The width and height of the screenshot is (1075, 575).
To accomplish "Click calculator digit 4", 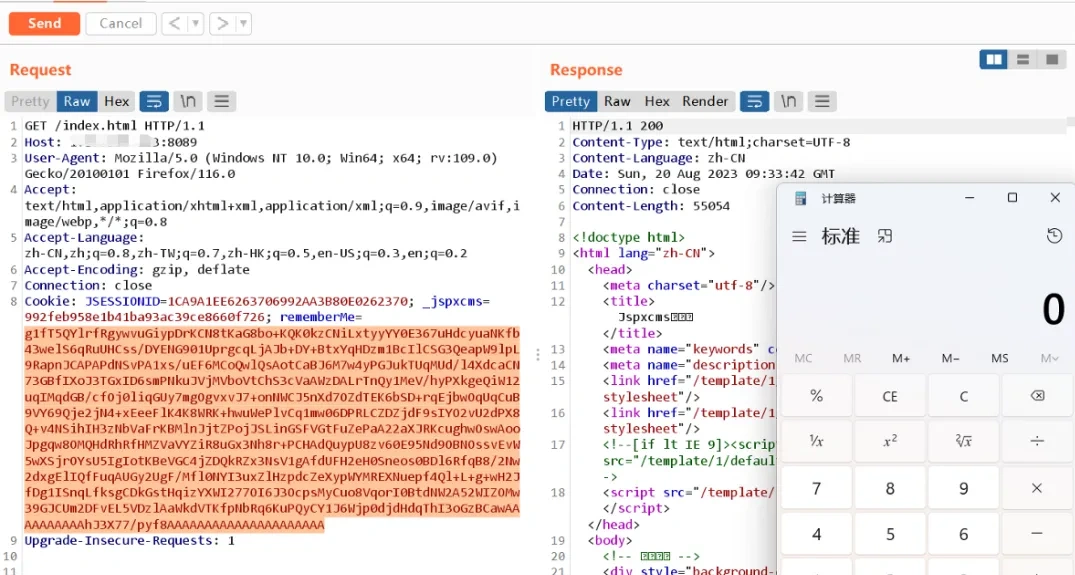I will (817, 534).
